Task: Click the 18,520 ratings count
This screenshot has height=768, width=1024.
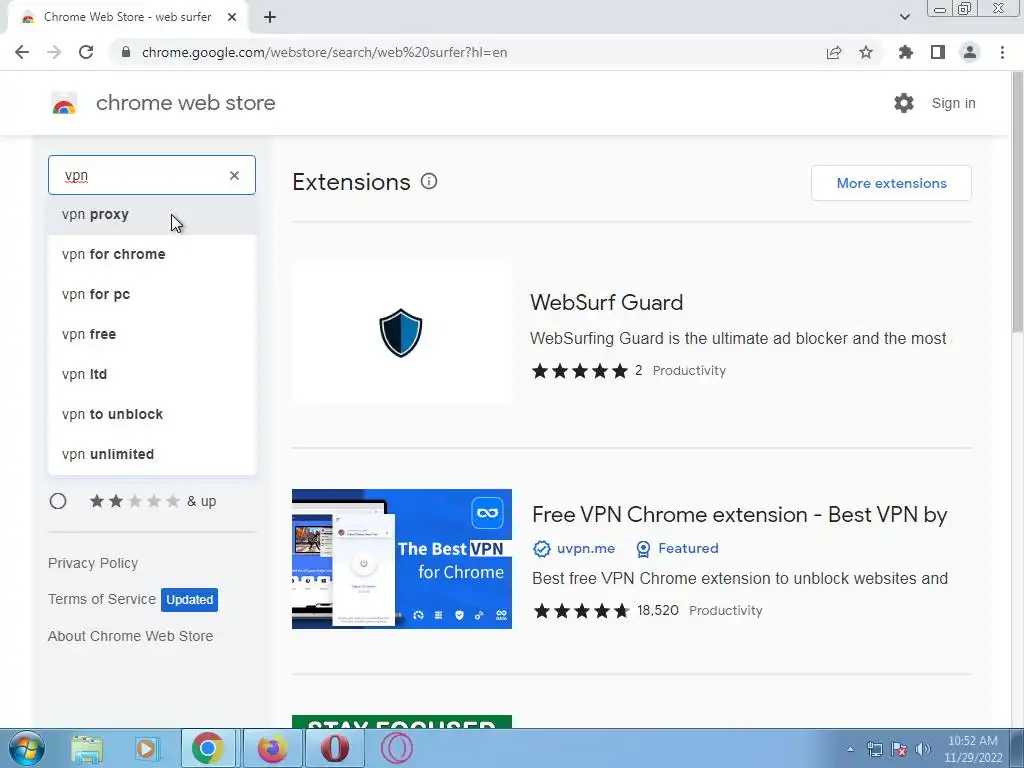Action: point(658,611)
